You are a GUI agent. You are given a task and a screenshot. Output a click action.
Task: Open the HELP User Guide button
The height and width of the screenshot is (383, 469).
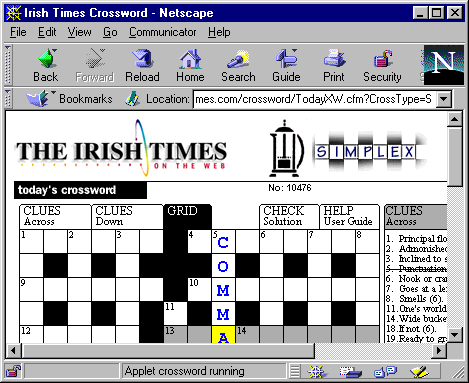click(x=349, y=216)
